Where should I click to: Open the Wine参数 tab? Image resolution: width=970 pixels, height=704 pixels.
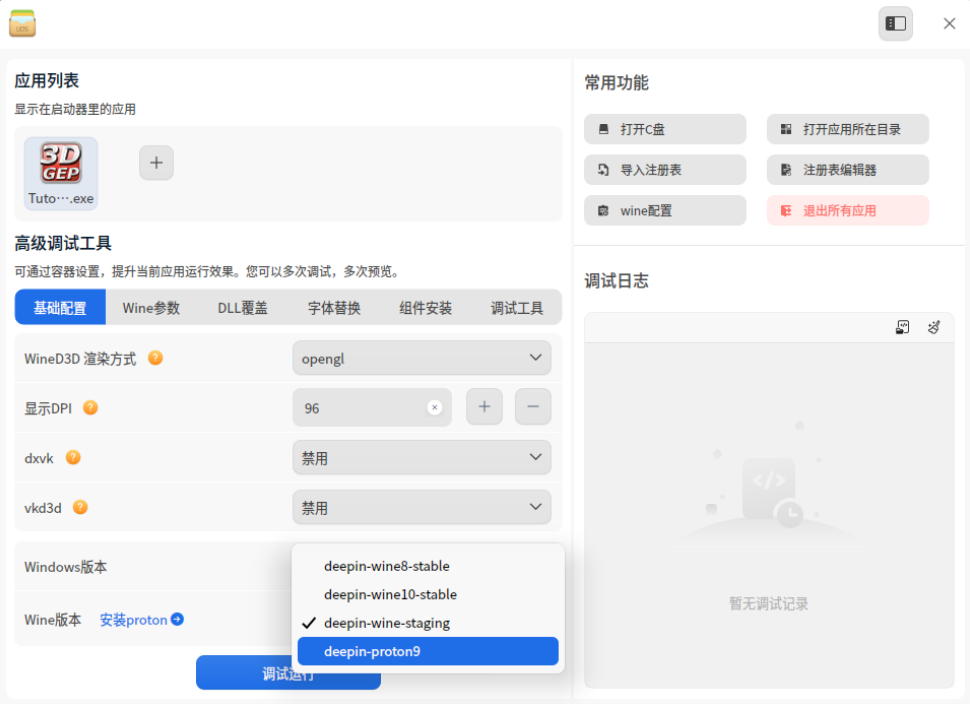(x=151, y=307)
